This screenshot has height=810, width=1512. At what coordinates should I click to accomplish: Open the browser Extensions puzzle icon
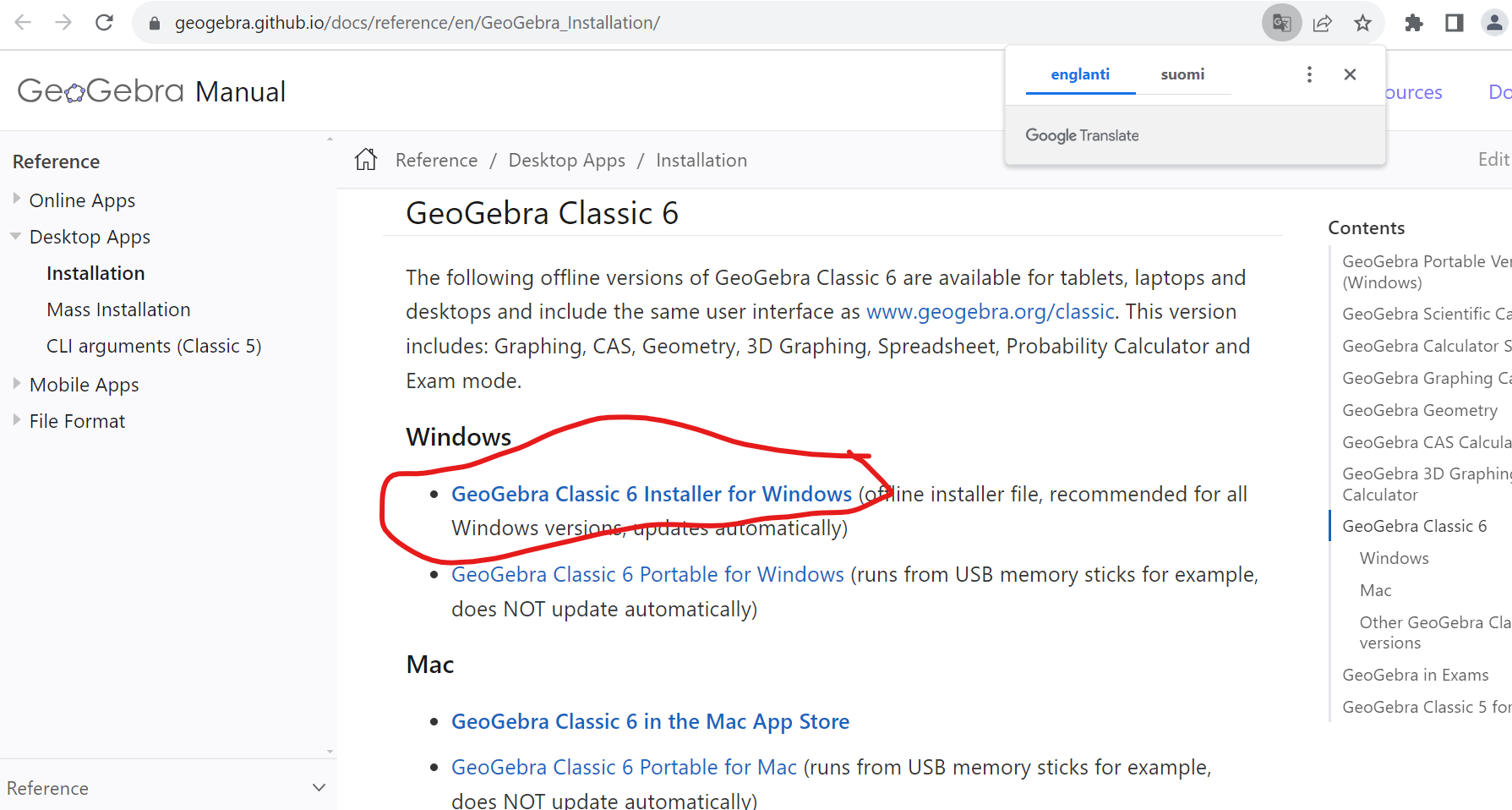click(1413, 23)
